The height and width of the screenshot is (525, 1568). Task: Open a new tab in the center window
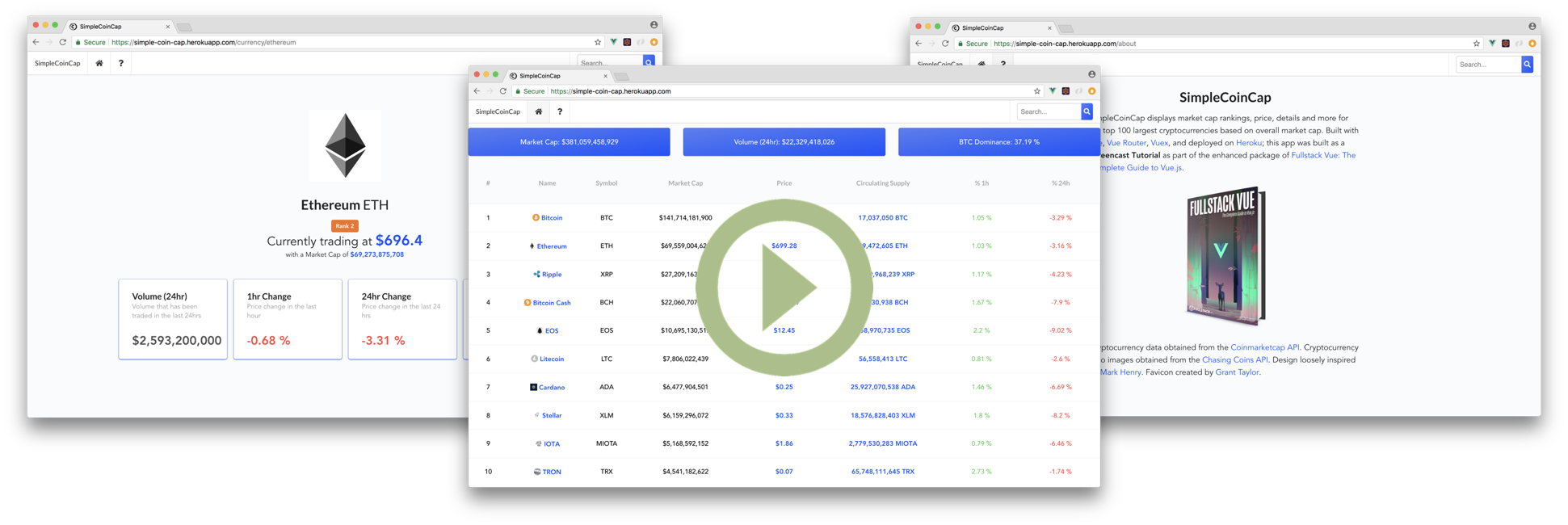click(x=622, y=77)
